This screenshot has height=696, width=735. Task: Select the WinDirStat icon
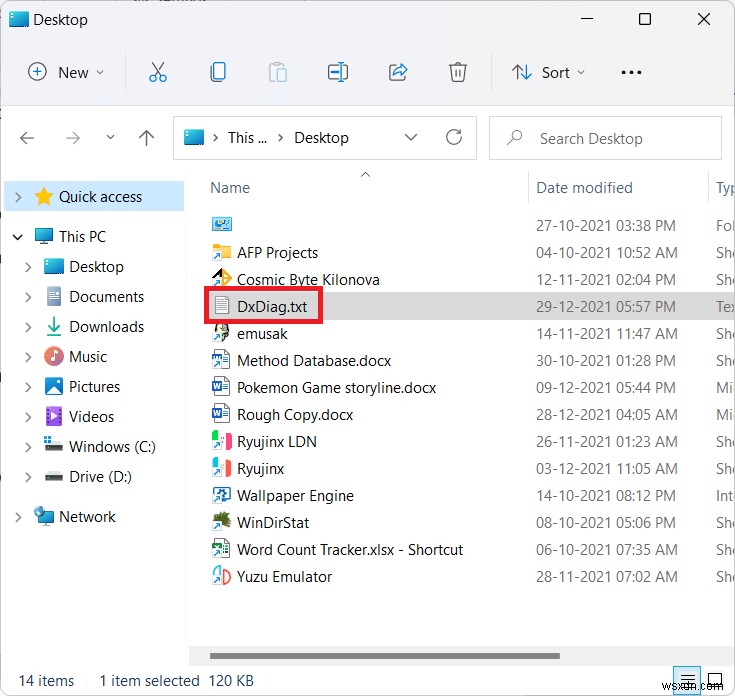click(221, 522)
